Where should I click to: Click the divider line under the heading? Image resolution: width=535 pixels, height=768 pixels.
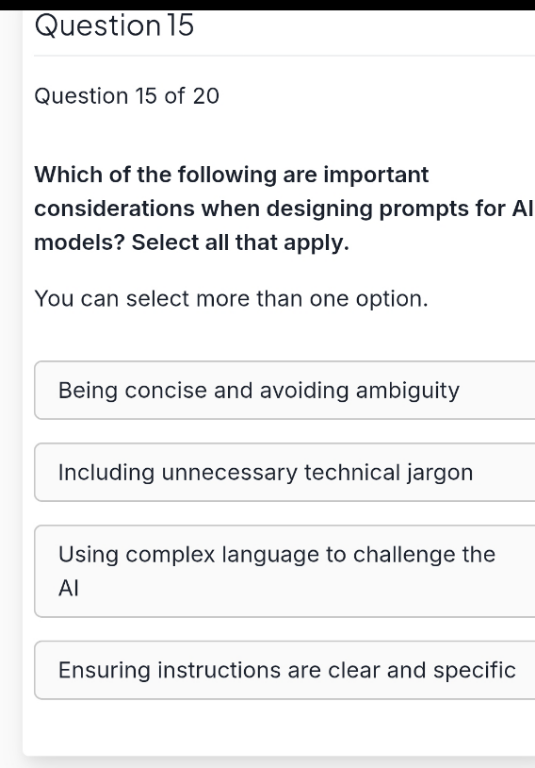click(x=285, y=56)
